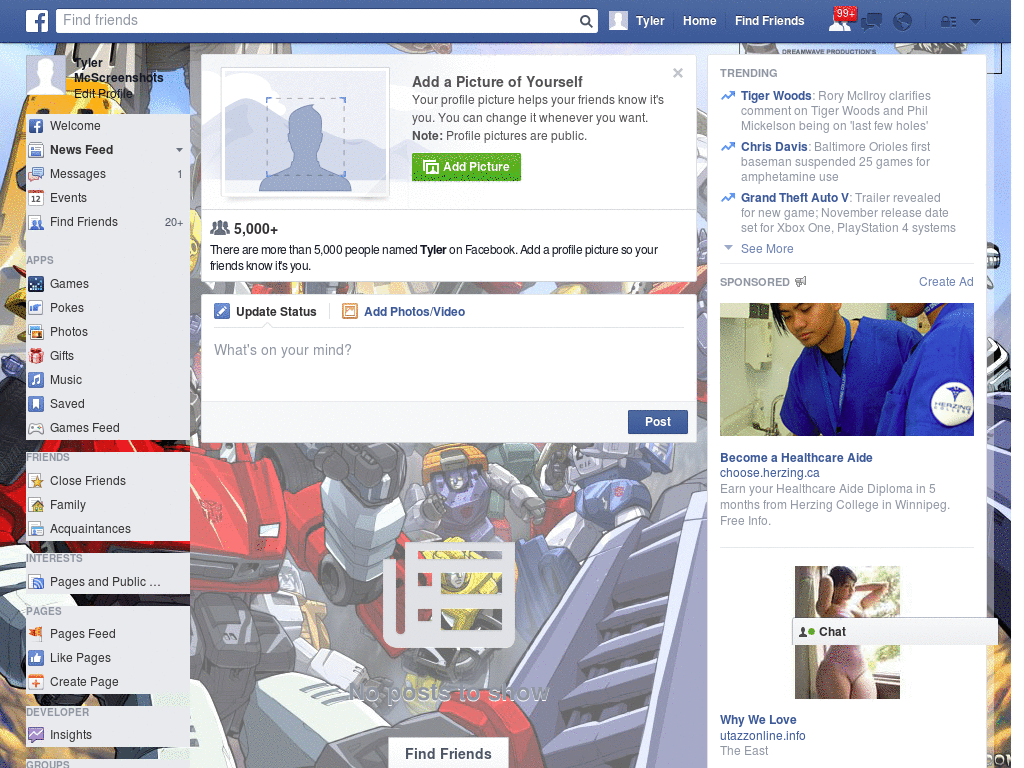
Task: Click the Facebook logo icon
Action: click(37, 21)
